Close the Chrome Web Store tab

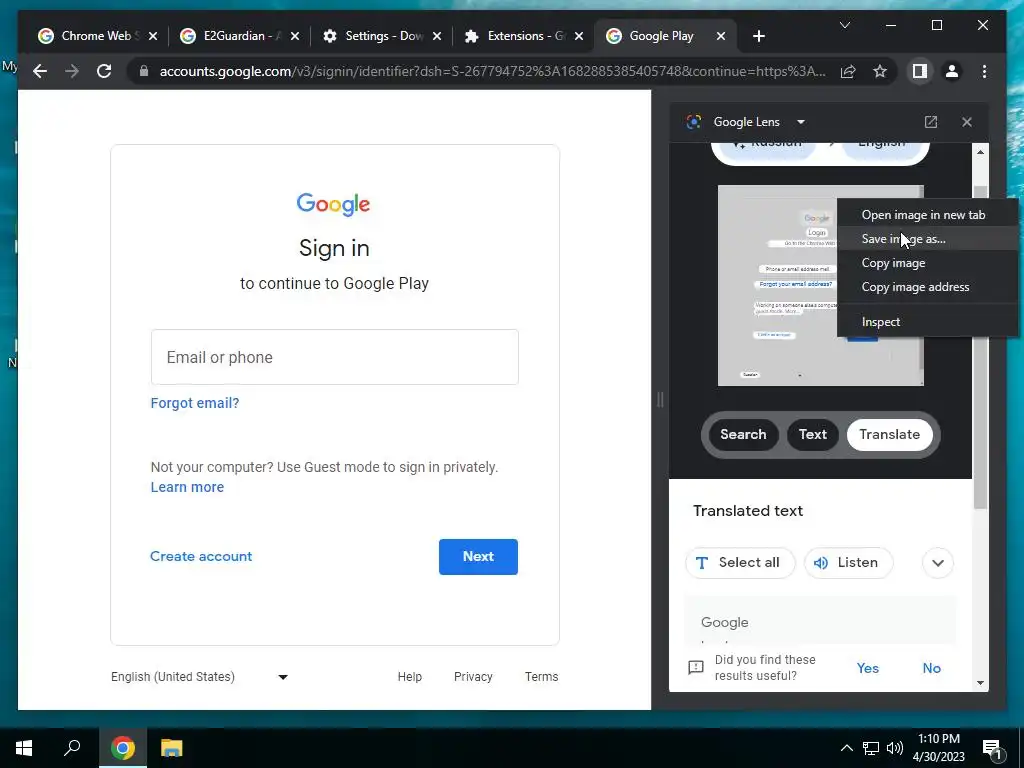point(153,36)
